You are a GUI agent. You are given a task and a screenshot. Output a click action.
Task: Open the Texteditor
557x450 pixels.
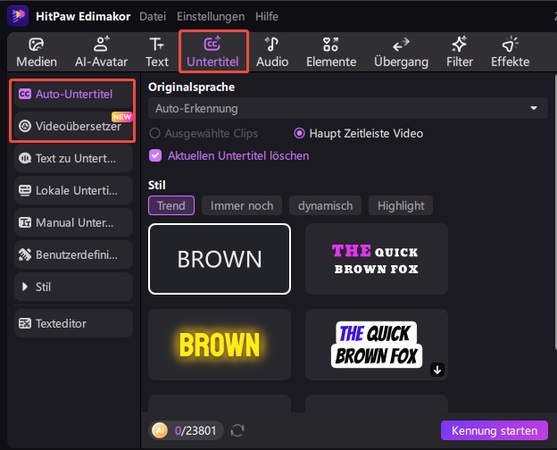[x=74, y=323]
